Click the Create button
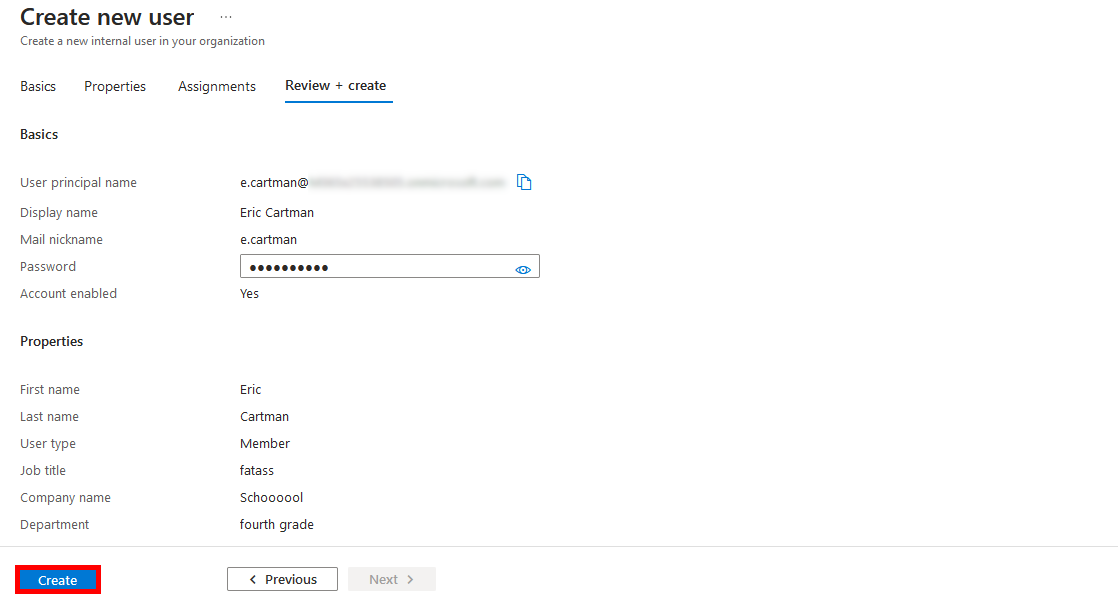Screen dimensions: 1118x611 57,580
